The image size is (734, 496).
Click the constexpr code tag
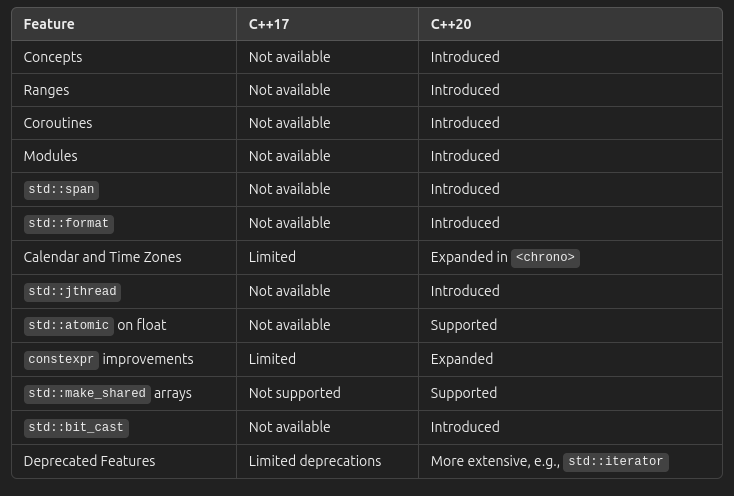[x=61, y=360]
